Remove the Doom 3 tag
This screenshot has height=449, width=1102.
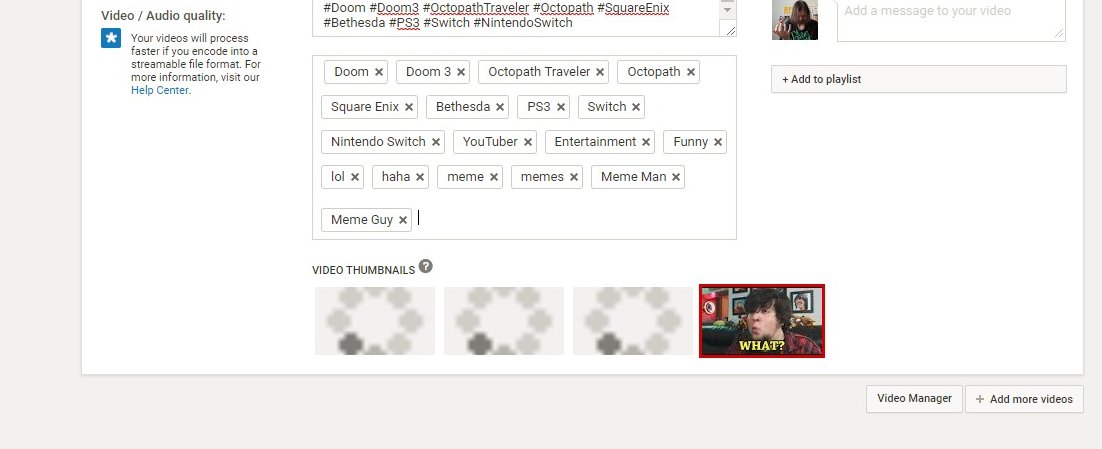(461, 72)
